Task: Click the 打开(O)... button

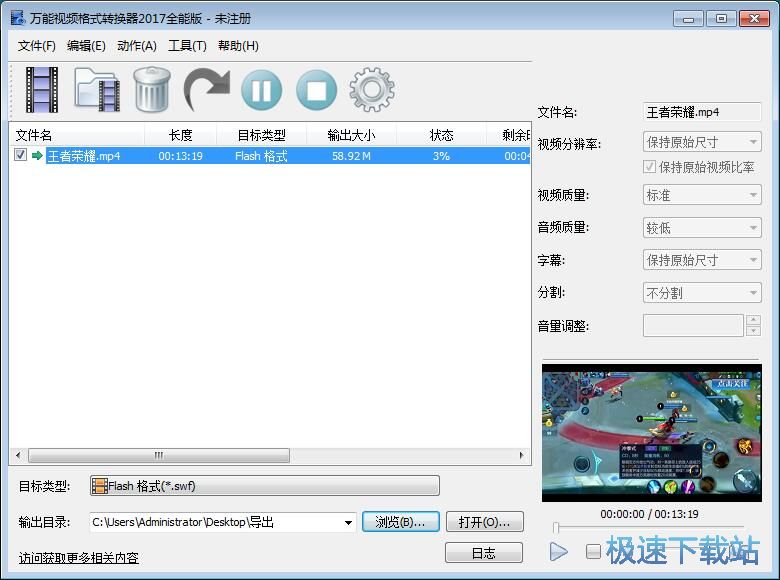Action: click(485, 522)
